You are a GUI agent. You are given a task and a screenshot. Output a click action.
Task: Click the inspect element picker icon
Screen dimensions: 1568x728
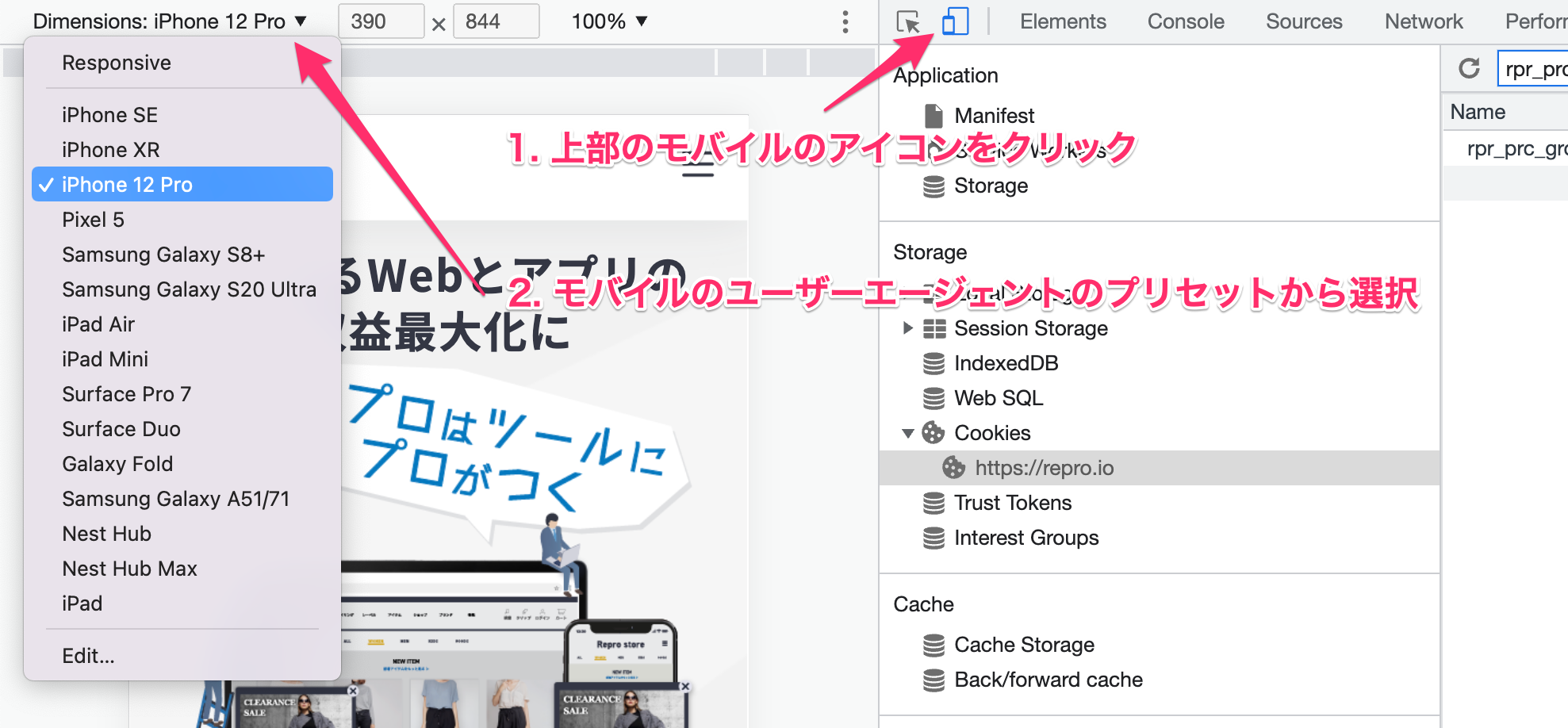click(x=908, y=21)
